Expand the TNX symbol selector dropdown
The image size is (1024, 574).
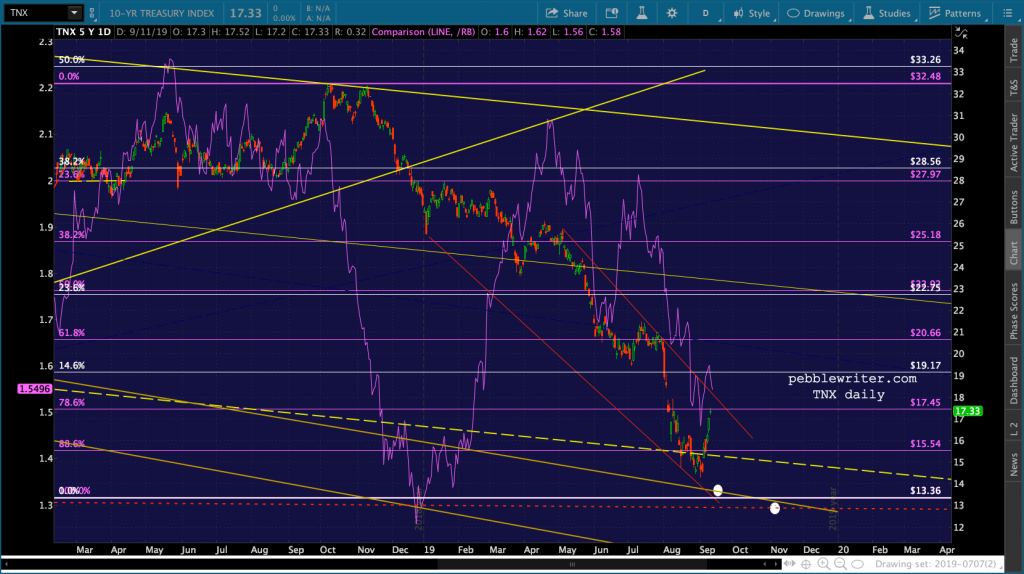[75, 13]
